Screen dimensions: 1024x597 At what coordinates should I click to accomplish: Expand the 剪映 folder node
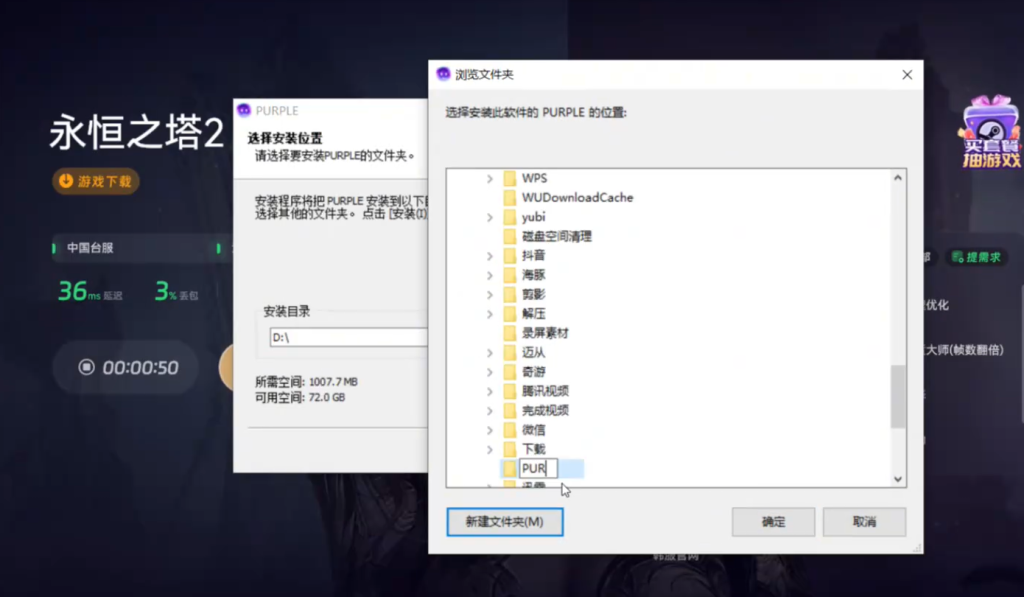click(x=490, y=295)
